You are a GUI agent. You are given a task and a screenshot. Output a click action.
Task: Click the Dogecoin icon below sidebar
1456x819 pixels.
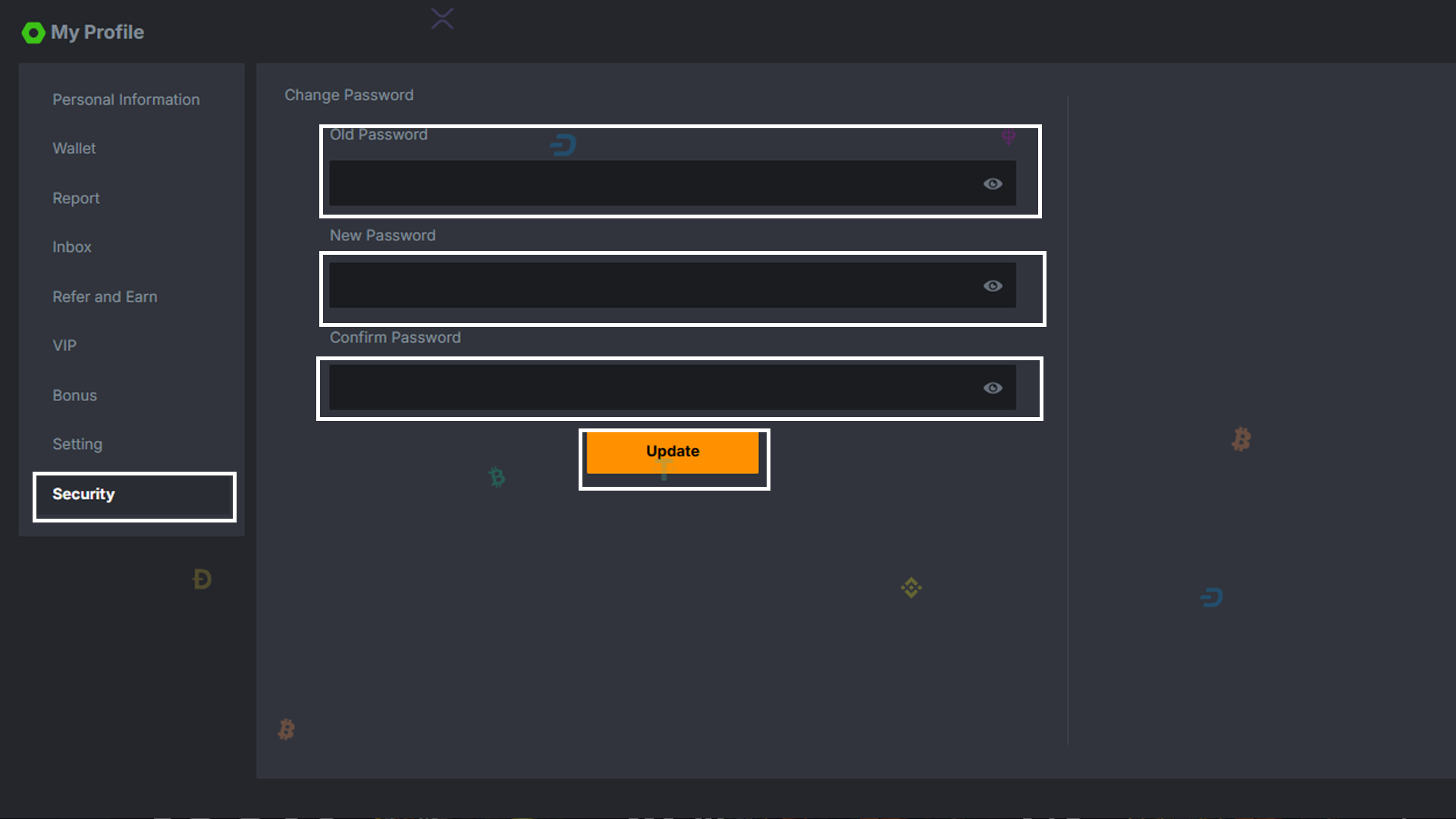[202, 579]
